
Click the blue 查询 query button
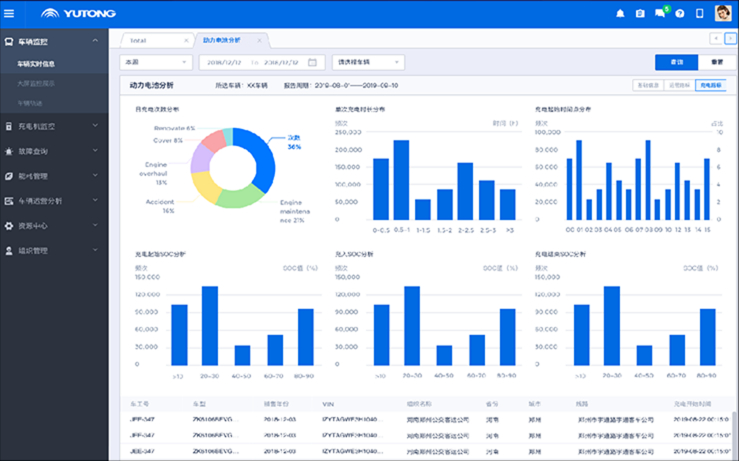[x=676, y=62]
